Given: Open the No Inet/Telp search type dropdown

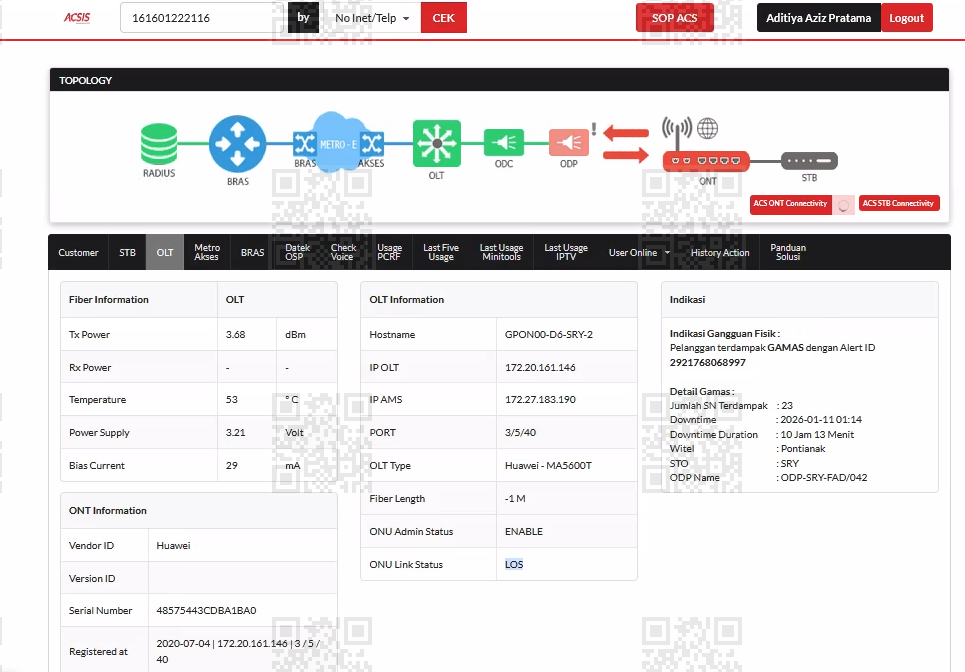Looking at the screenshot, I should pyautogui.click(x=372, y=18).
